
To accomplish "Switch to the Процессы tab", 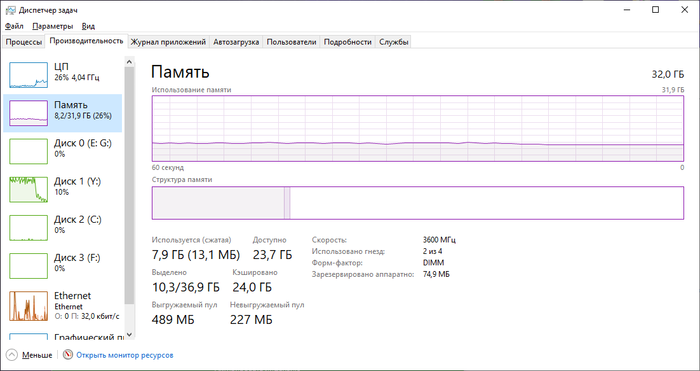I will (x=24, y=42).
